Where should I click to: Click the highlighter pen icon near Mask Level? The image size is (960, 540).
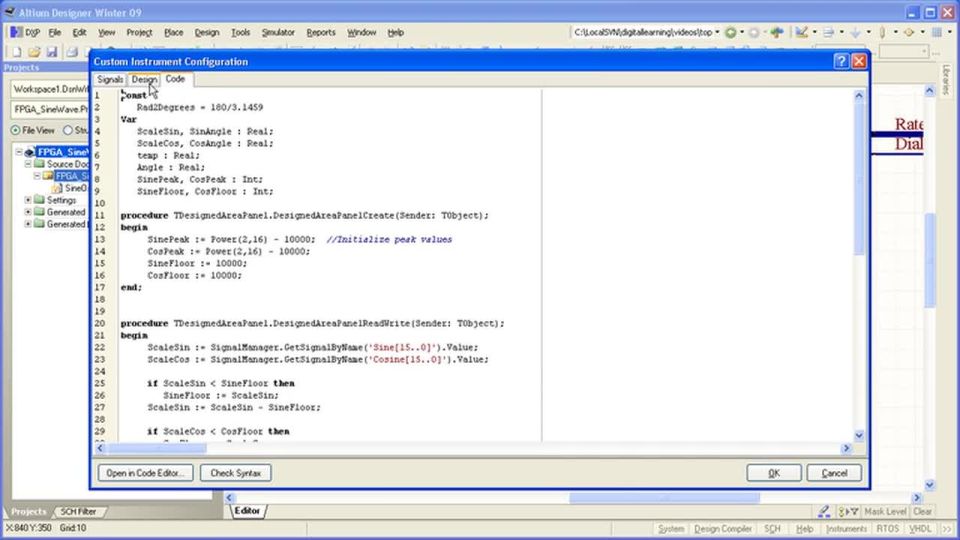(x=824, y=511)
